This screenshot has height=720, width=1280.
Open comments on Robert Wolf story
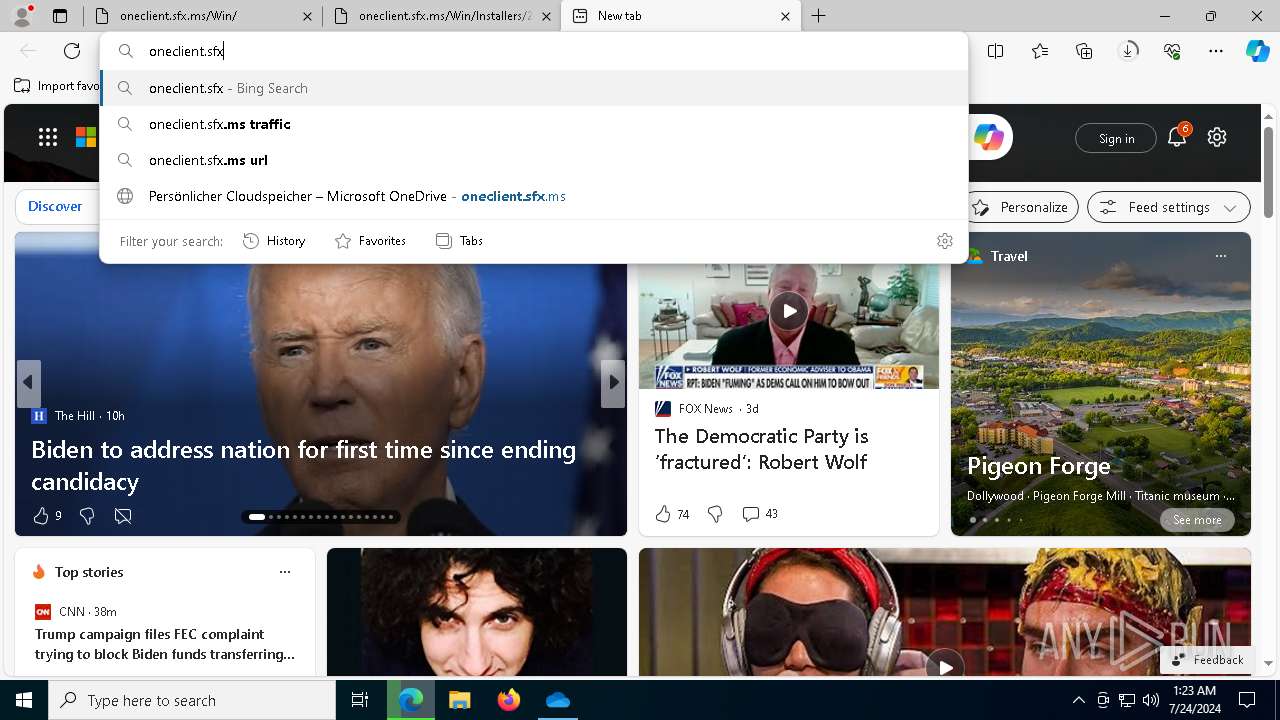(759, 514)
